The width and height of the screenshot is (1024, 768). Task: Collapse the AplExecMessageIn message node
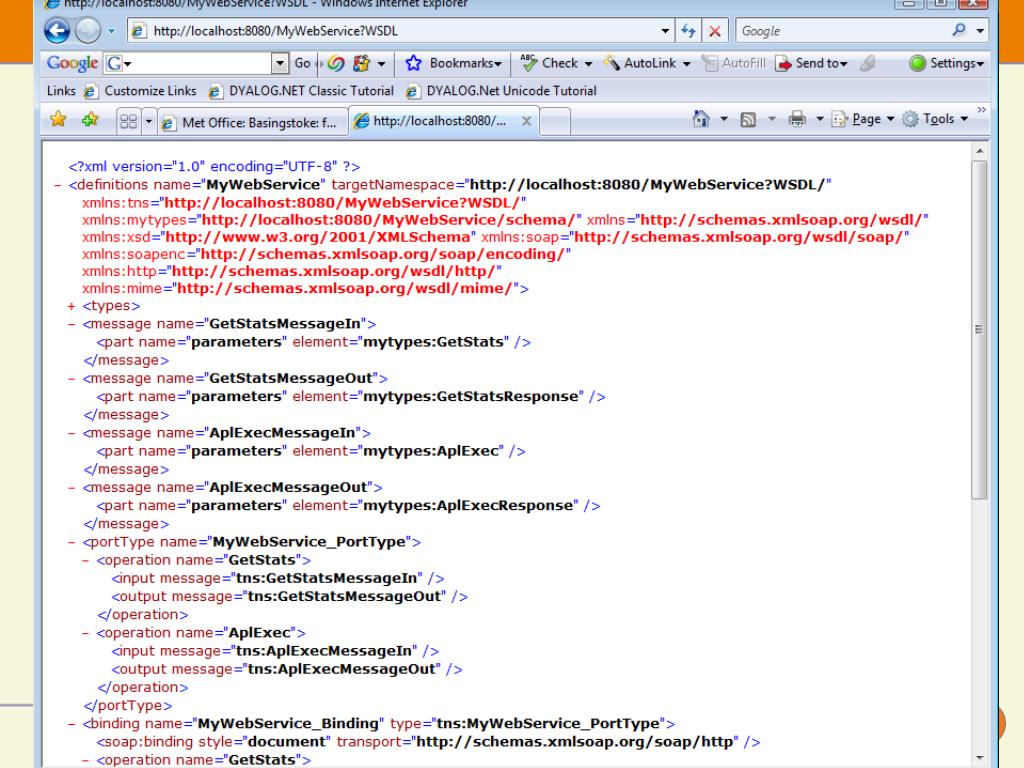71,433
